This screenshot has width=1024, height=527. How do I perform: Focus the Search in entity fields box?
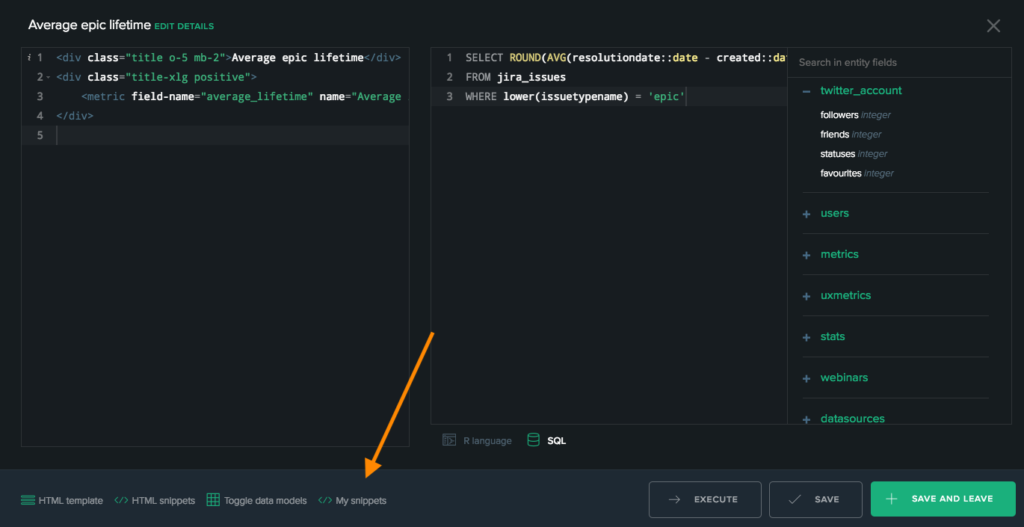coord(899,63)
